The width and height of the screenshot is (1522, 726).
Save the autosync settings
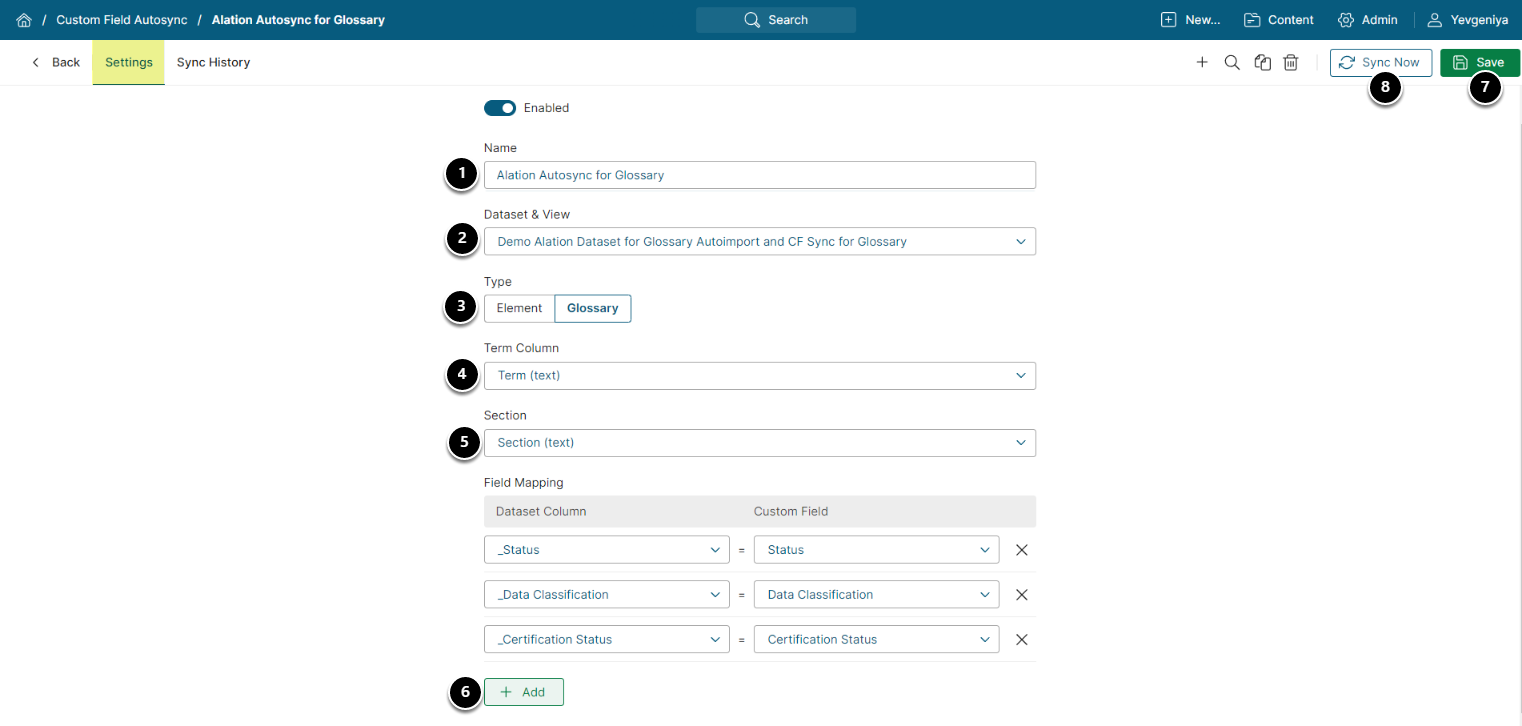click(x=1479, y=62)
